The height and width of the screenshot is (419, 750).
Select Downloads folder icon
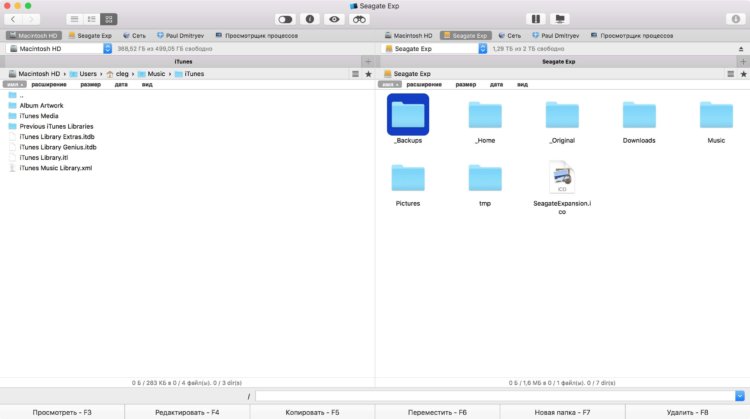639,115
